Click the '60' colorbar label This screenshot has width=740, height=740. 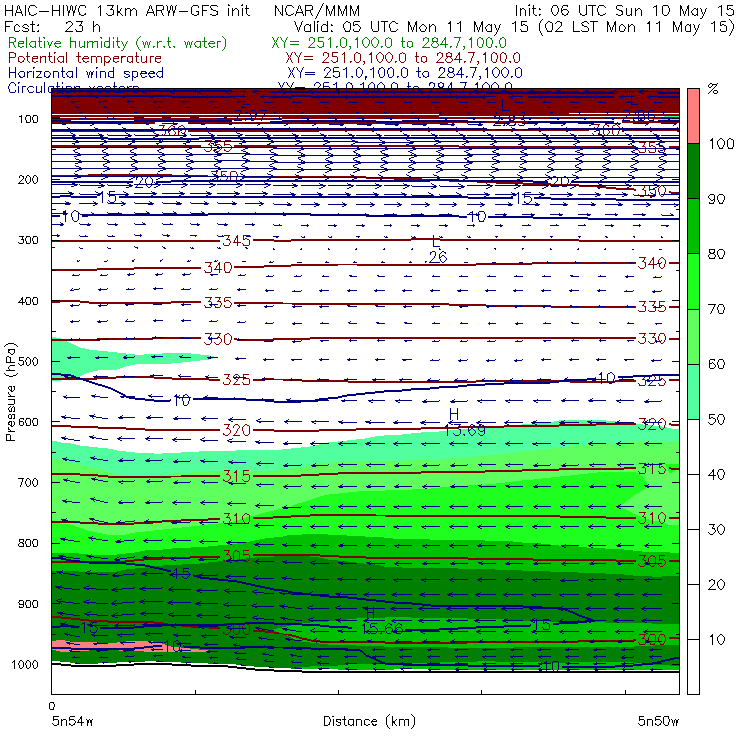716,364
